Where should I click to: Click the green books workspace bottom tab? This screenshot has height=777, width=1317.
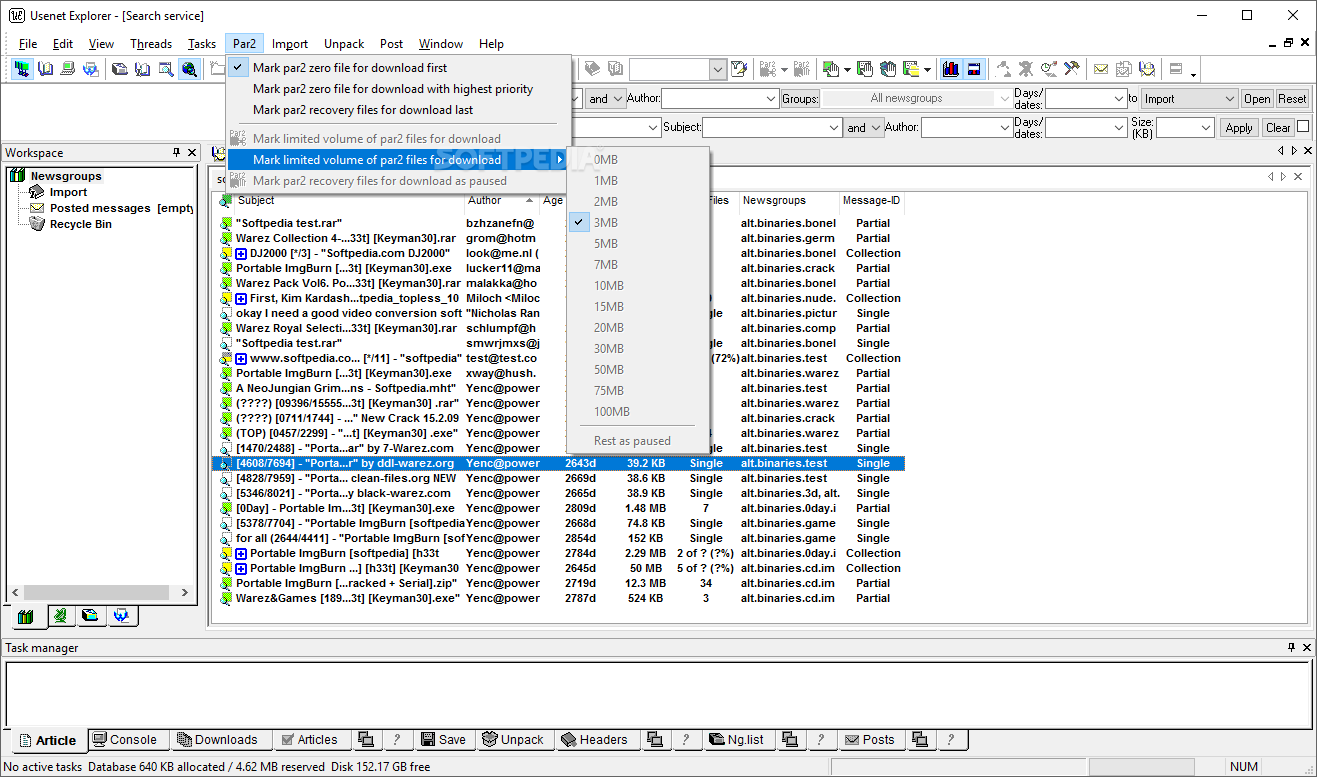tap(26, 616)
